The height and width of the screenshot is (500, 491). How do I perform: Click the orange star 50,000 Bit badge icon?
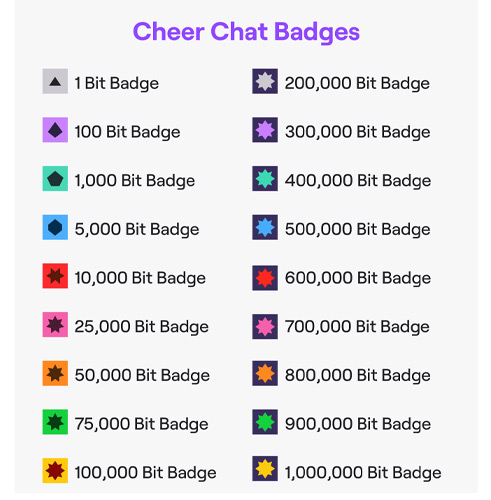pyautogui.click(x=55, y=373)
